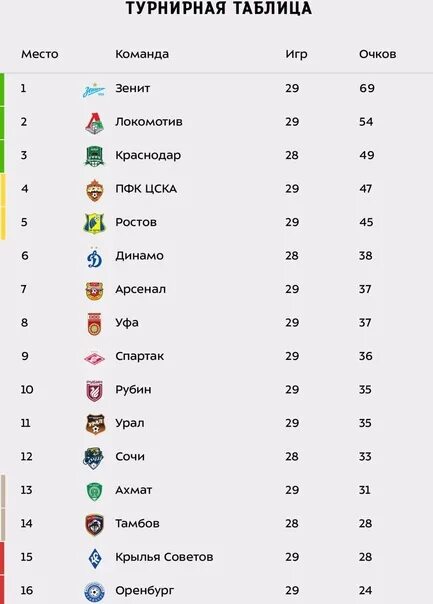
Task: Click the Rostov yellow-blue crest
Action: click(x=94, y=223)
